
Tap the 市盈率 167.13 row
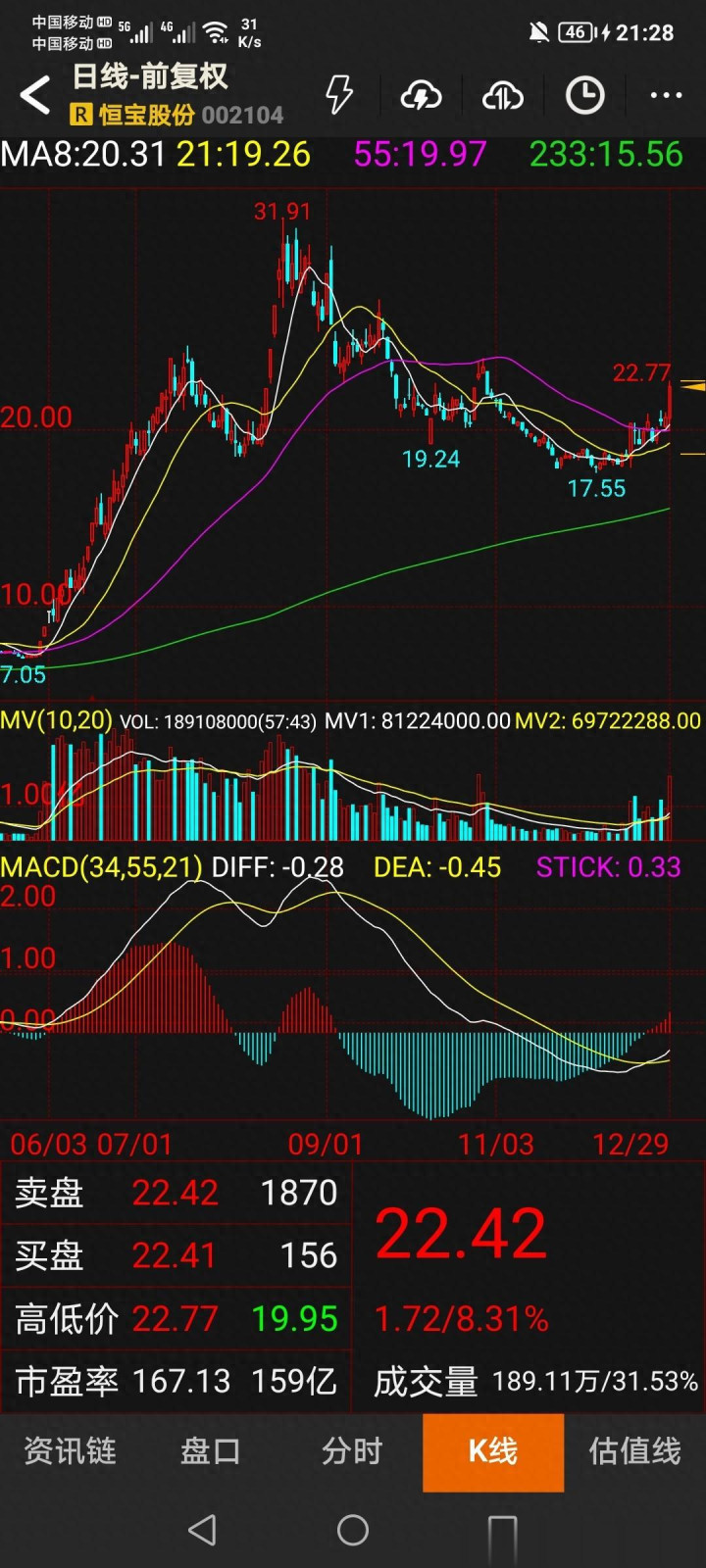(176, 1381)
